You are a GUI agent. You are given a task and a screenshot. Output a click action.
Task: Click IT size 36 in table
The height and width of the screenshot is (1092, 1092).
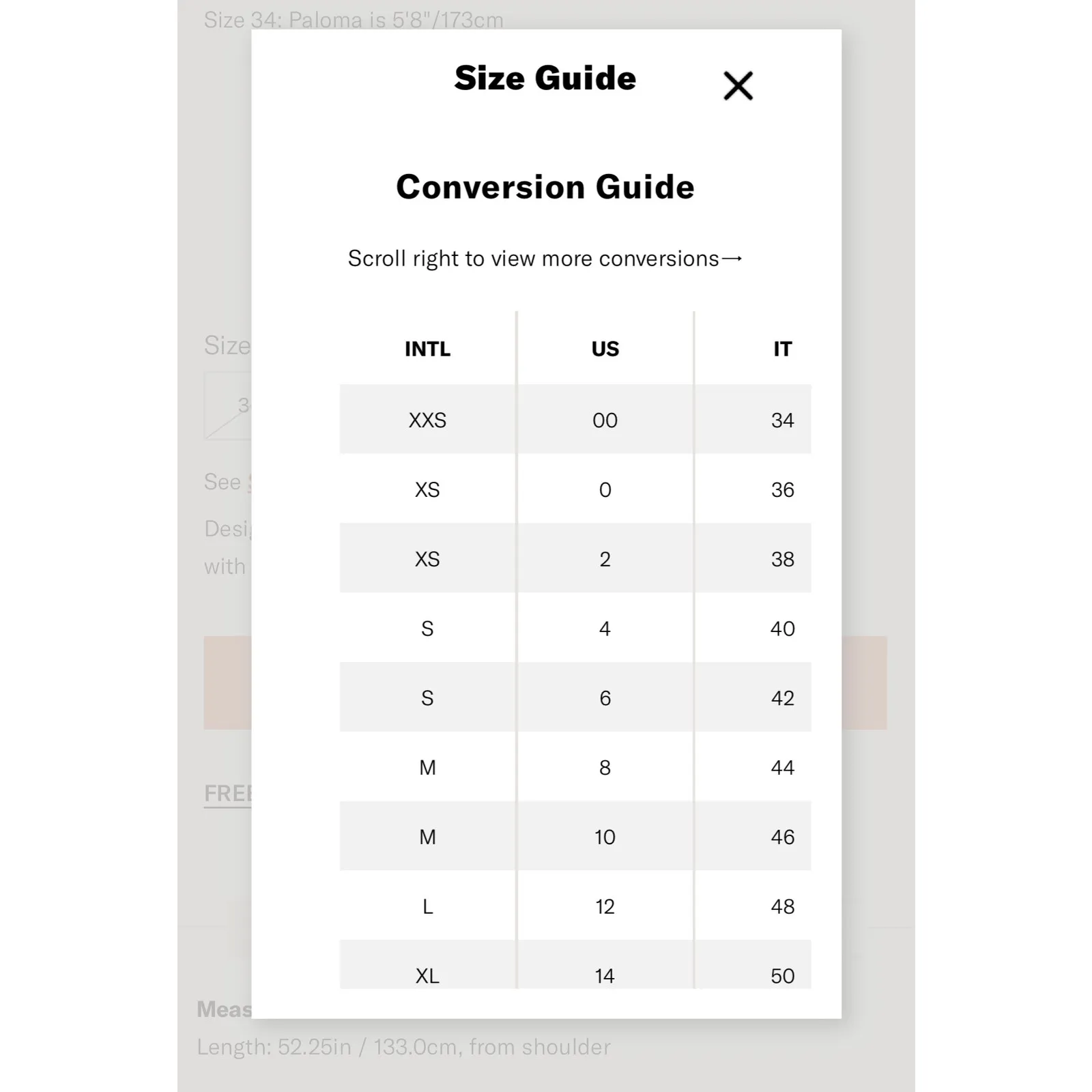tap(782, 489)
